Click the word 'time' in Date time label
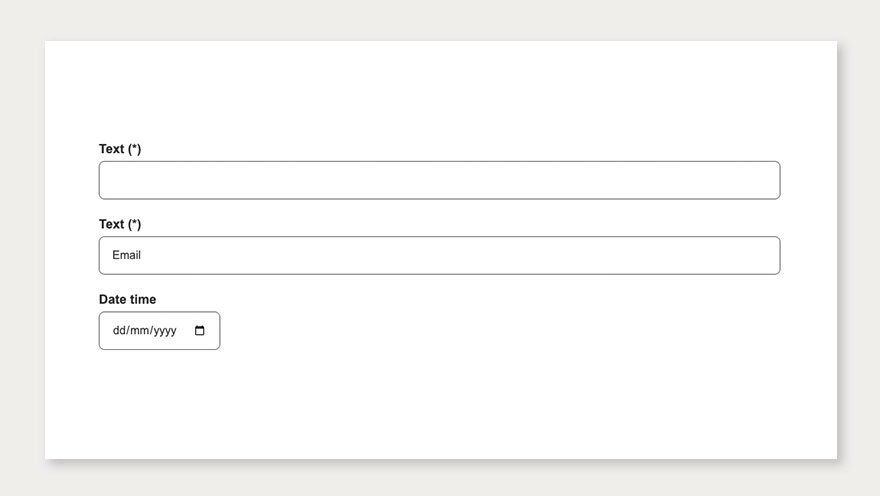 pos(142,299)
